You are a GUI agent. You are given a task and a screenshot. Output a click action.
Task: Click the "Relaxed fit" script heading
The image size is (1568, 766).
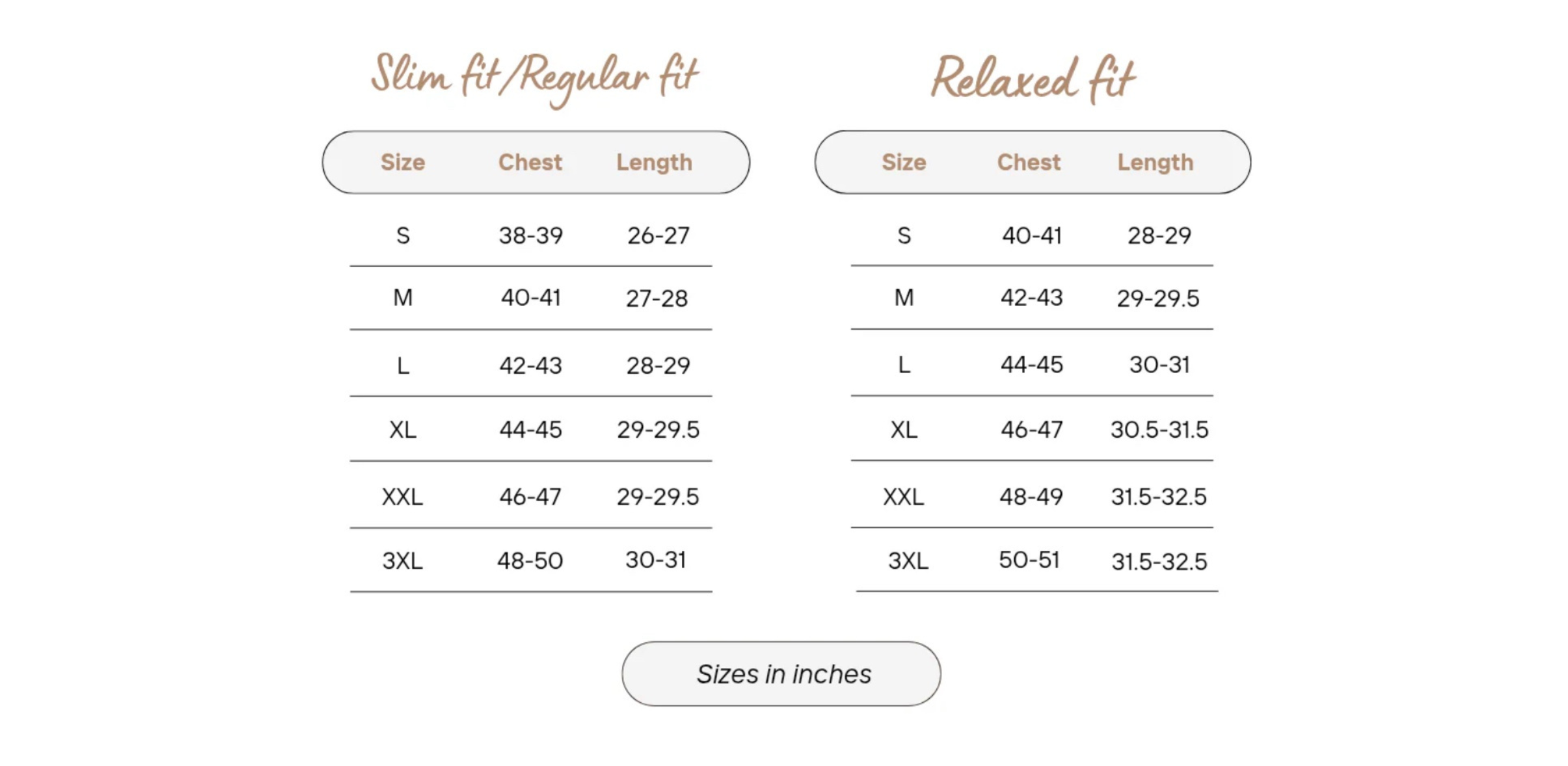tap(1032, 80)
